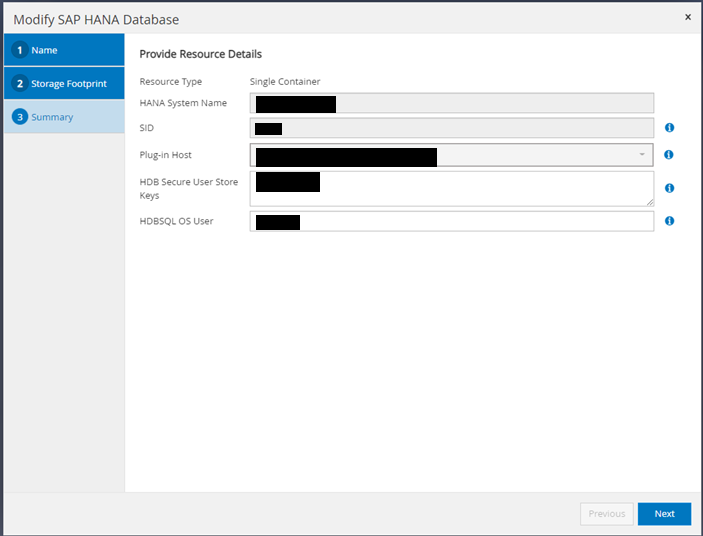Click the info icon beside SID field
Viewport: 703px width, 536px height.
click(x=669, y=128)
